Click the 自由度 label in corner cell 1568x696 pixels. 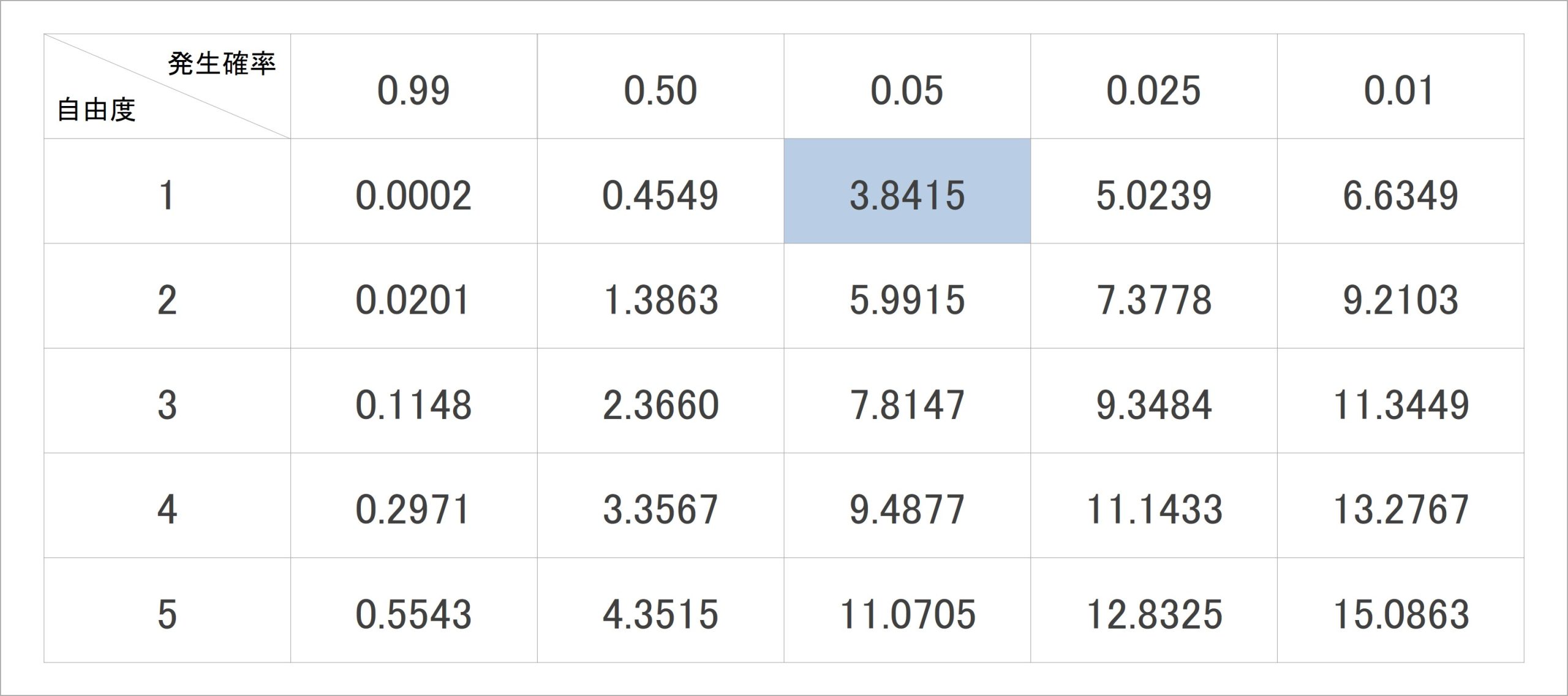96,110
